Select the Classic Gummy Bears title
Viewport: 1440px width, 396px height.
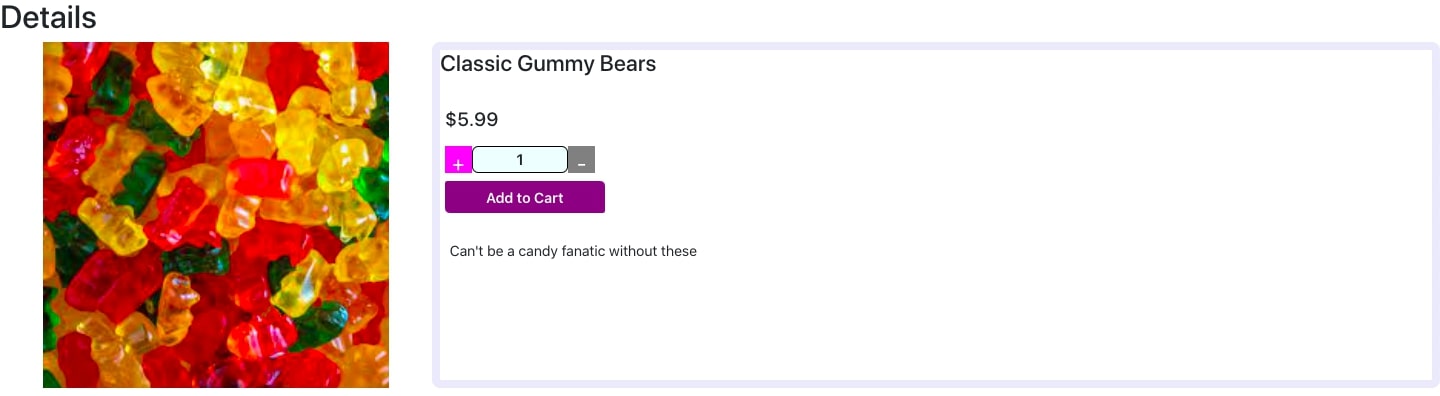[548, 64]
